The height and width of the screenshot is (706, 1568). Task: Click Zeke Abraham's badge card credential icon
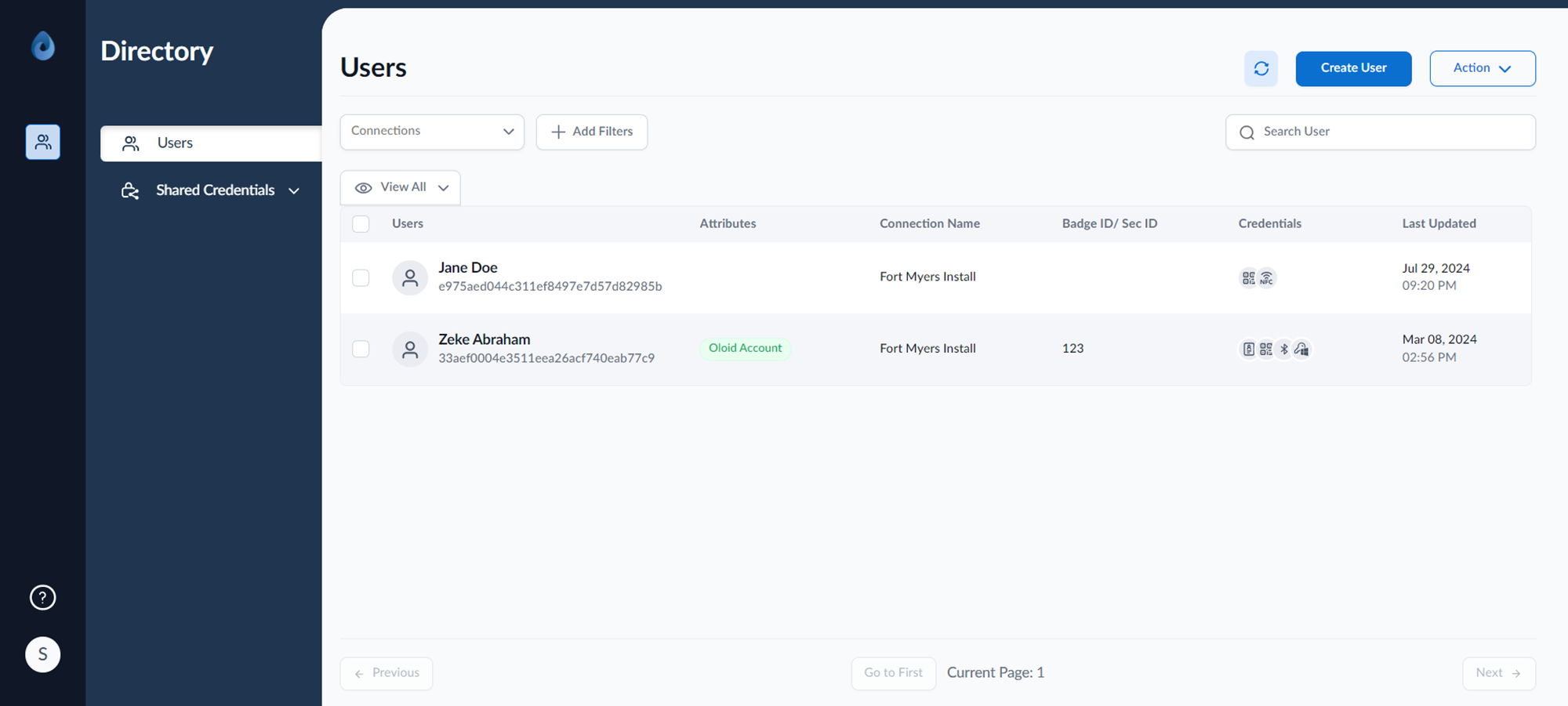tap(1249, 349)
